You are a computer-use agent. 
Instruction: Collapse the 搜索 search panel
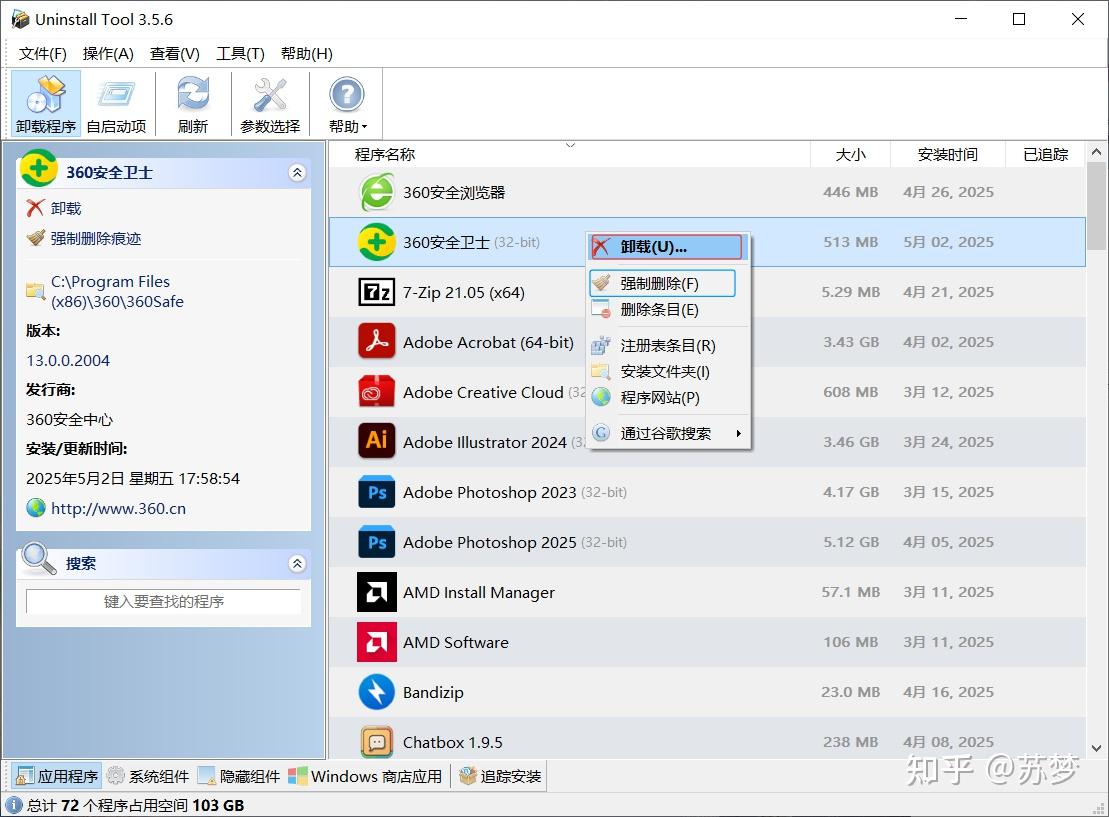[297, 563]
